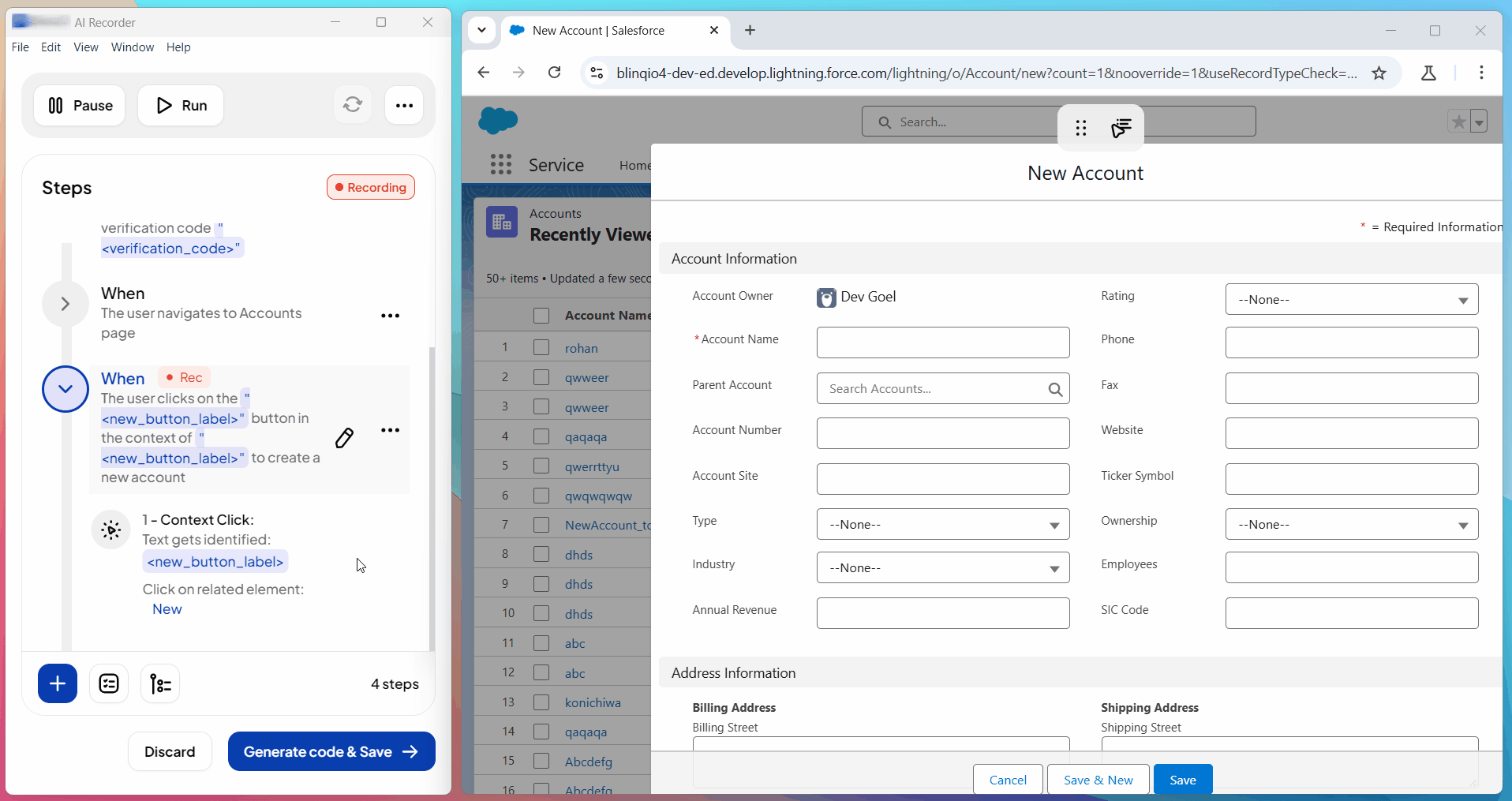
Task: Check the NewAccount row checkbox
Action: 541,525
